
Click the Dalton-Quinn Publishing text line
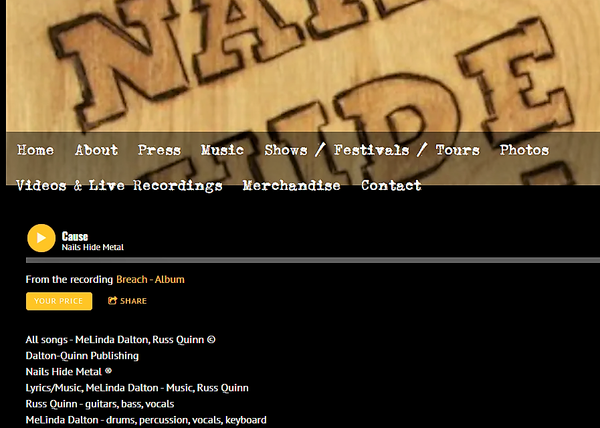[82, 356]
